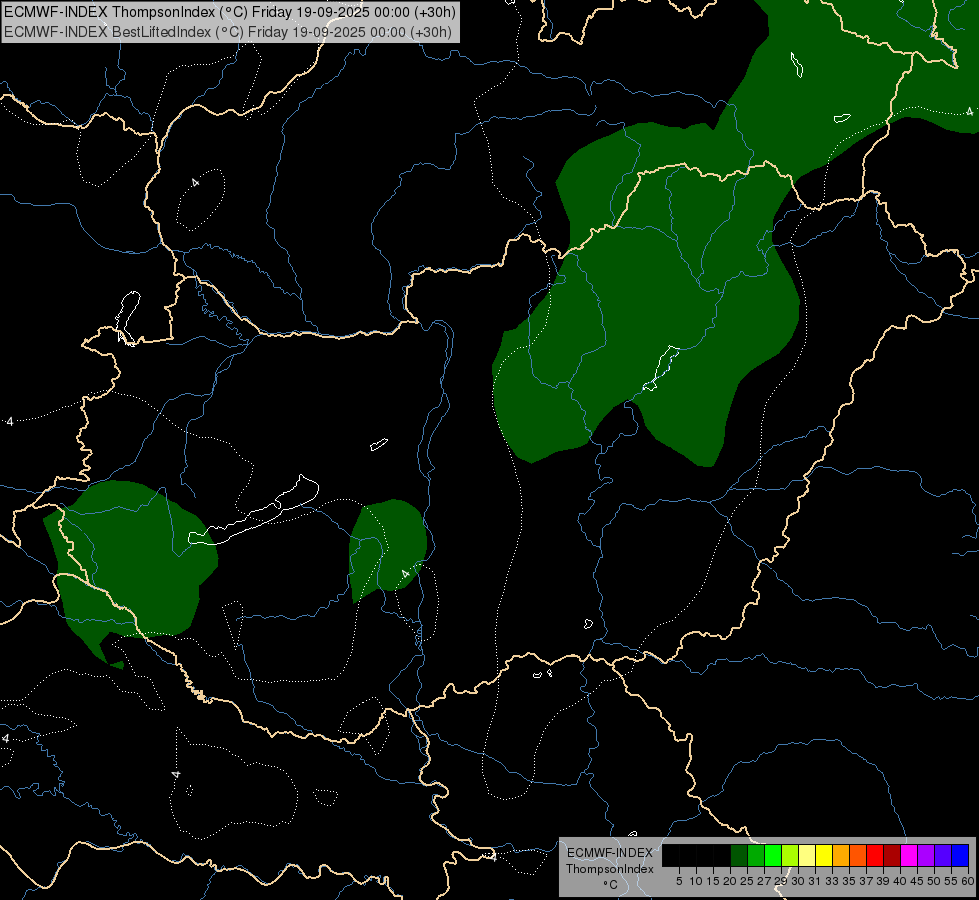Image resolution: width=979 pixels, height=900 pixels.
Task: Click the legend tick value 60
Action: (x=968, y=881)
